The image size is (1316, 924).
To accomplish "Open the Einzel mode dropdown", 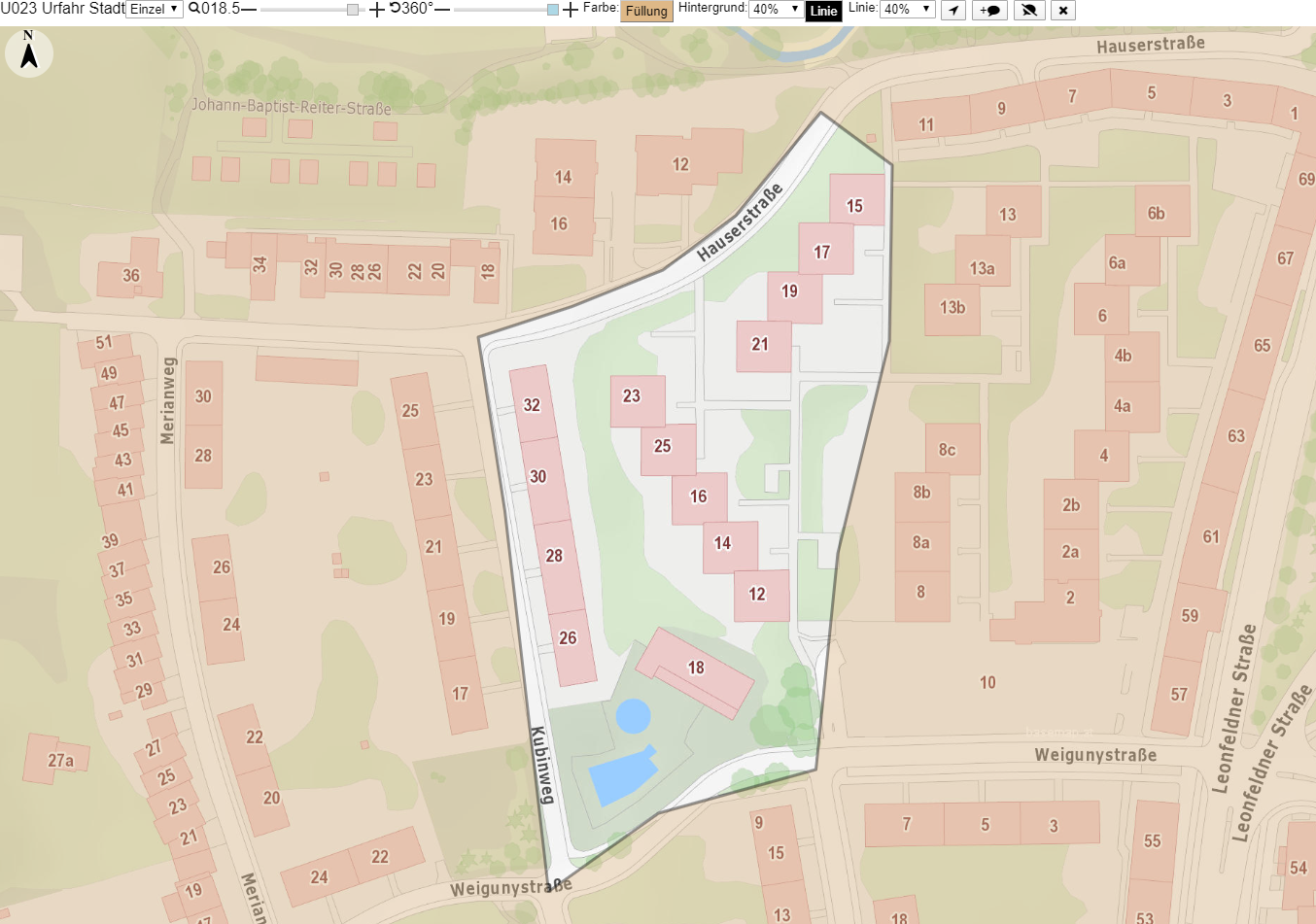I will [x=155, y=9].
